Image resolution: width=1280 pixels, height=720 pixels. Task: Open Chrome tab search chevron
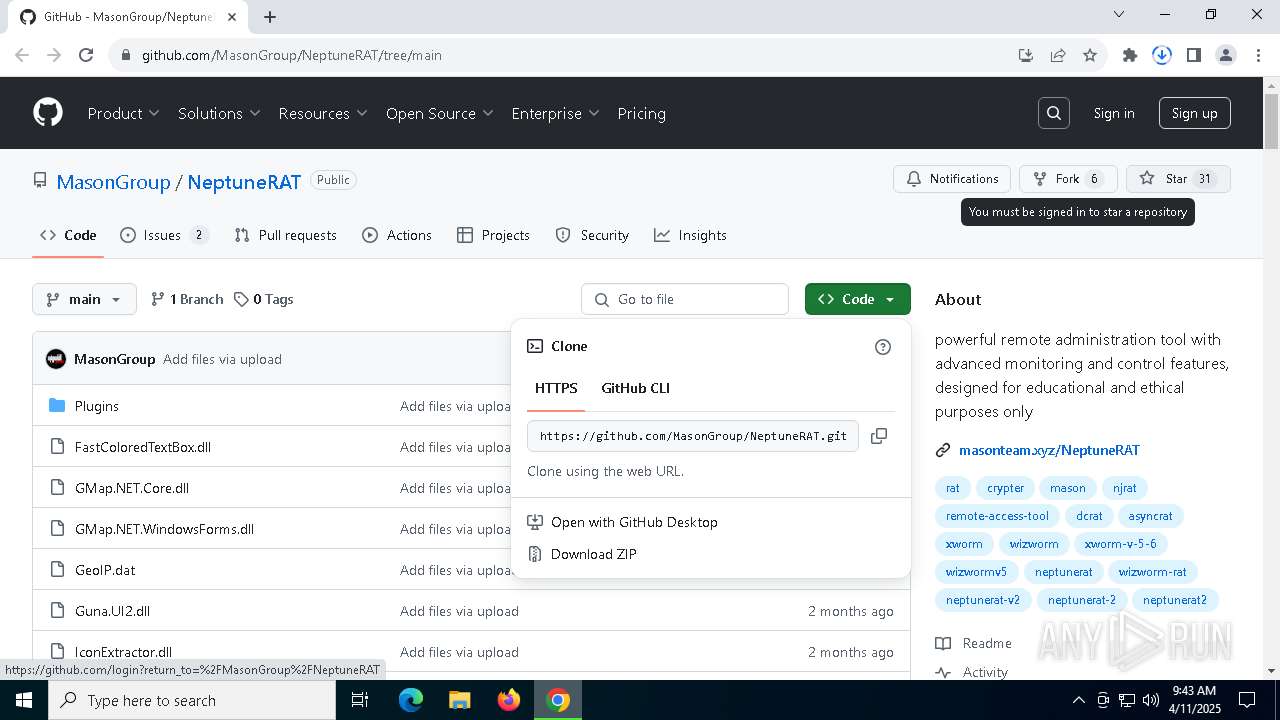[x=1120, y=15]
